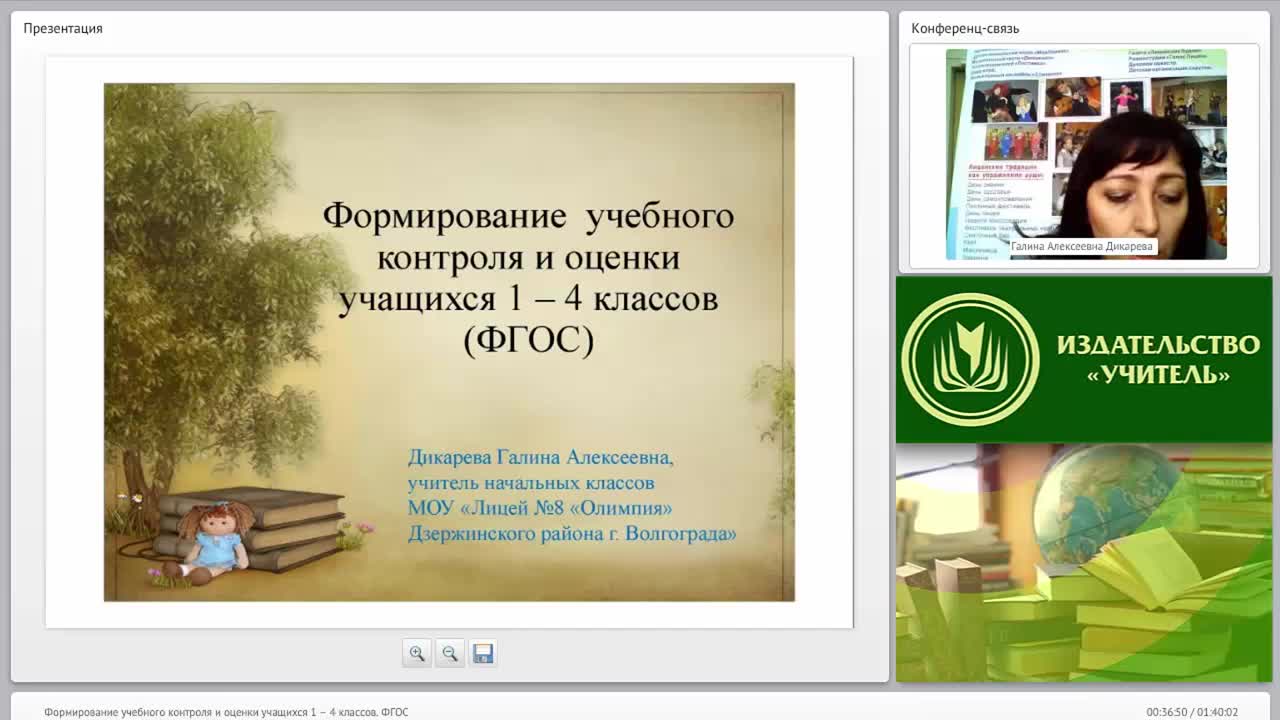Click the circular book emblem logo
Image resolution: width=1280 pixels, height=720 pixels.
pyautogui.click(x=970, y=359)
